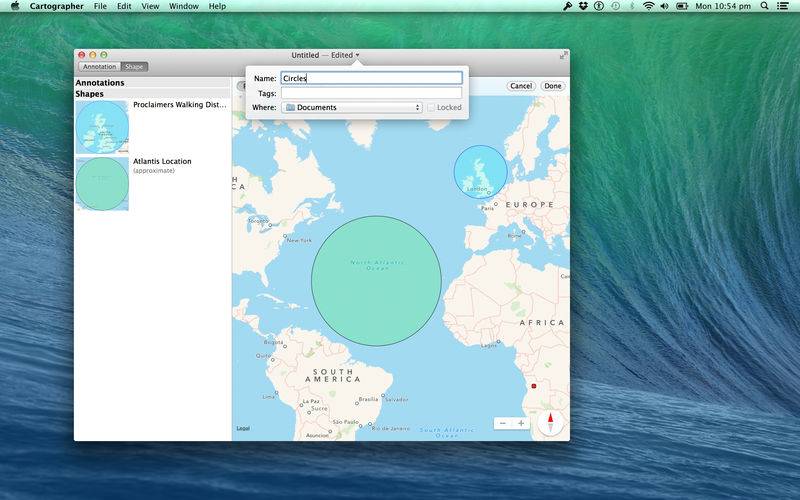Click the blue circle over Britain
The height and width of the screenshot is (500, 800).
[x=481, y=172]
